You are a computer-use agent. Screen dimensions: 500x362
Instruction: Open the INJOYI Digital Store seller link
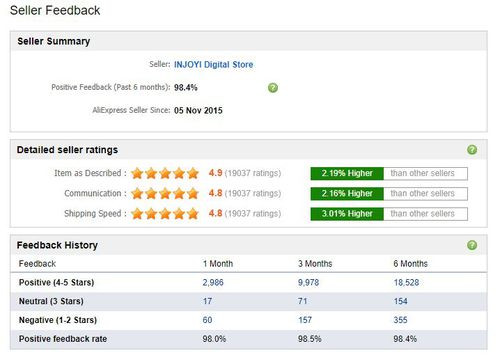tap(213, 64)
